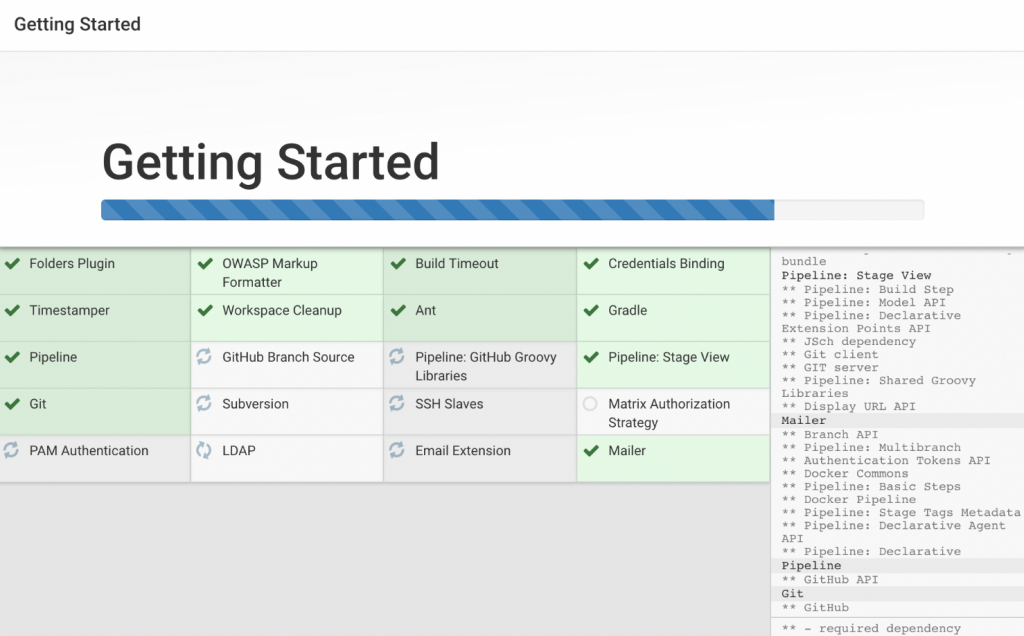Click the 'Email Extension' label
This screenshot has height=636, width=1024.
point(463,451)
